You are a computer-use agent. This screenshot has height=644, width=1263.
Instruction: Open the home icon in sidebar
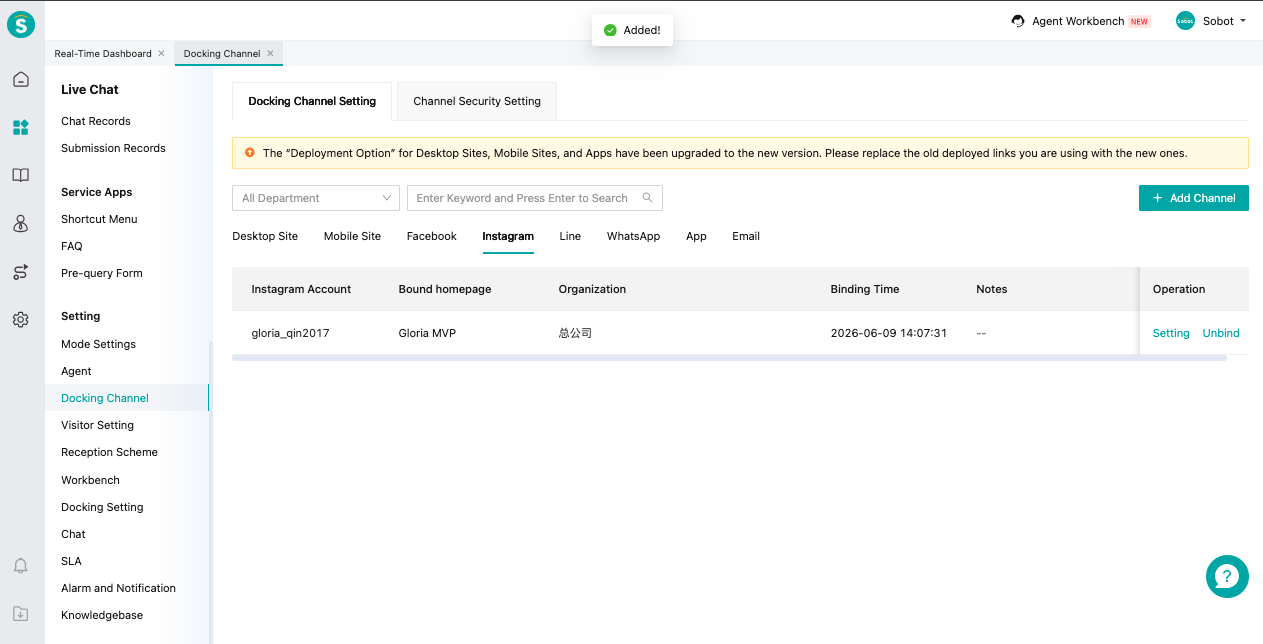pos(21,80)
